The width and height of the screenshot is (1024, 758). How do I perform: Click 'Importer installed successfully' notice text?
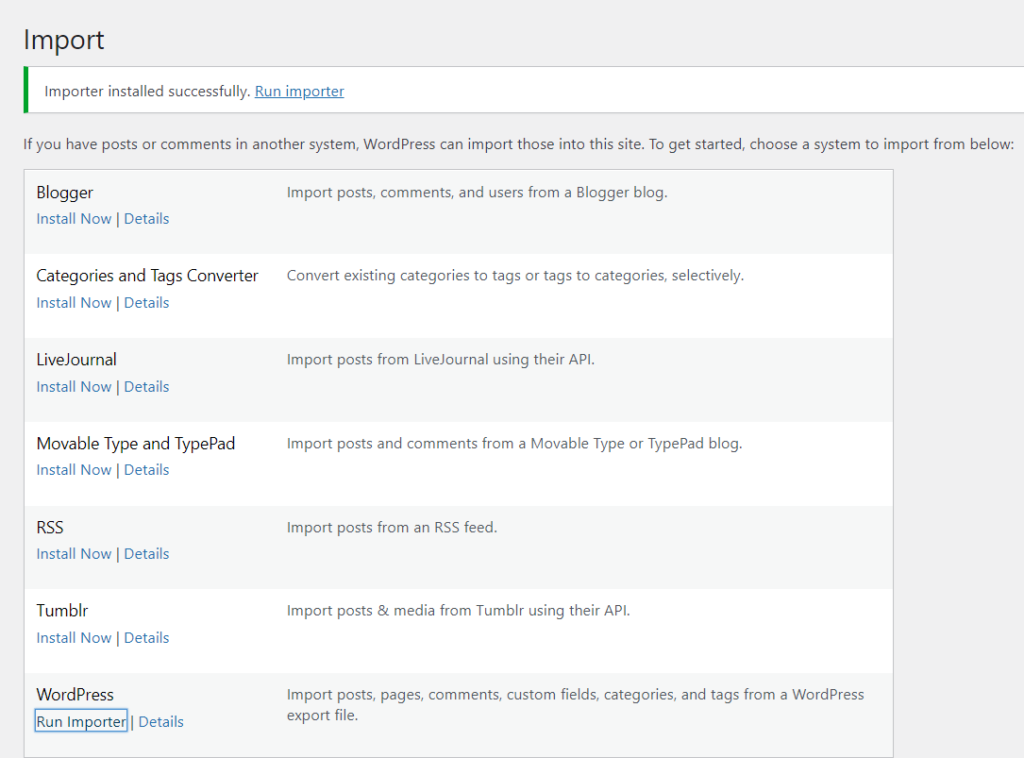147,91
